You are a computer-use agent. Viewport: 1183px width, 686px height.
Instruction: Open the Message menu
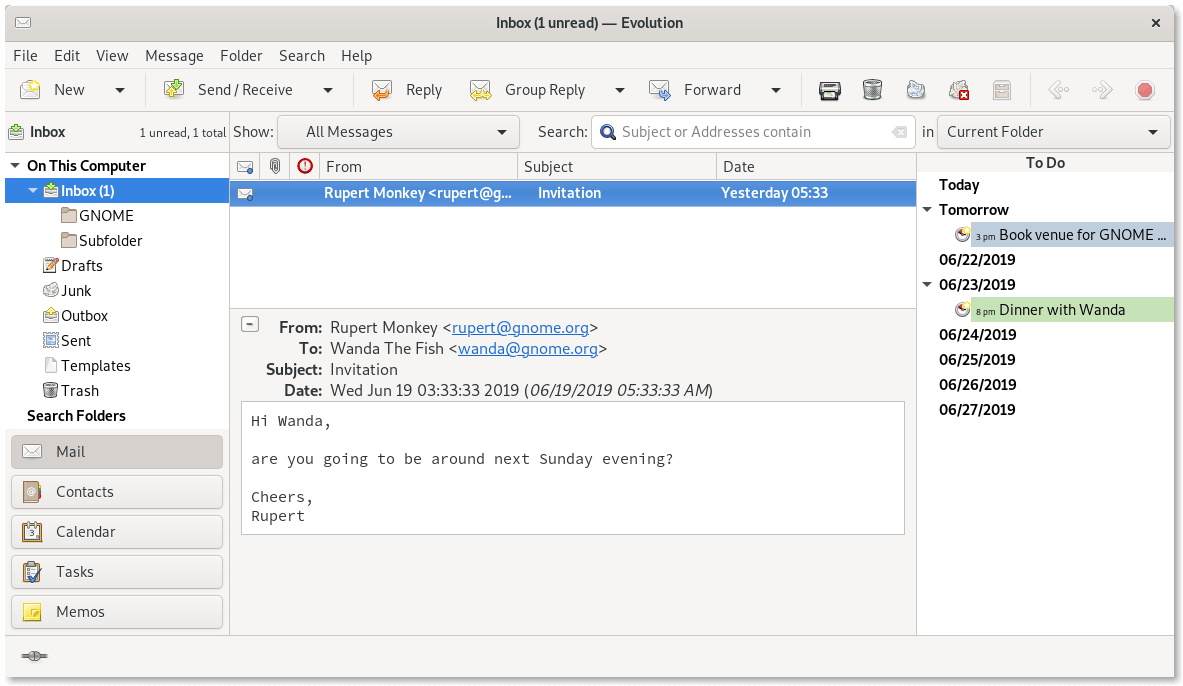(x=174, y=56)
